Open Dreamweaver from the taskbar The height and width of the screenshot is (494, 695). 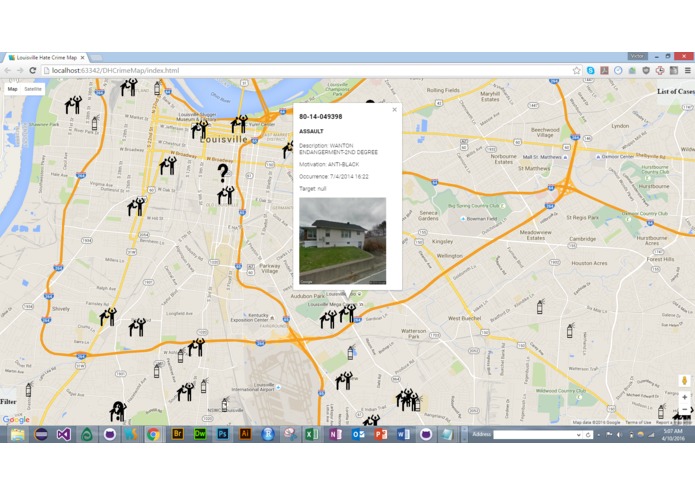coord(200,434)
